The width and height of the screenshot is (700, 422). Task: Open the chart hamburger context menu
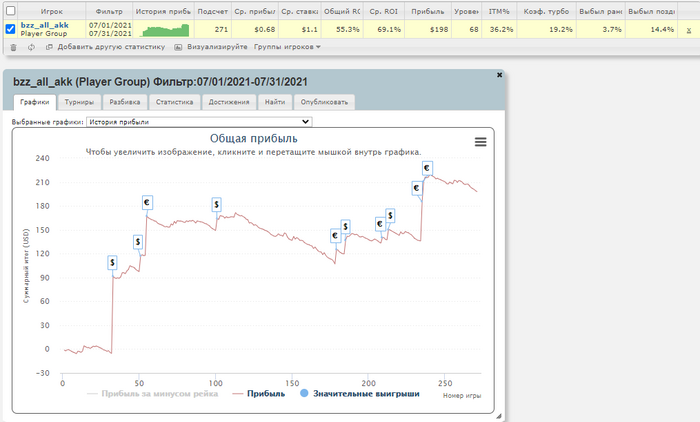pos(480,142)
